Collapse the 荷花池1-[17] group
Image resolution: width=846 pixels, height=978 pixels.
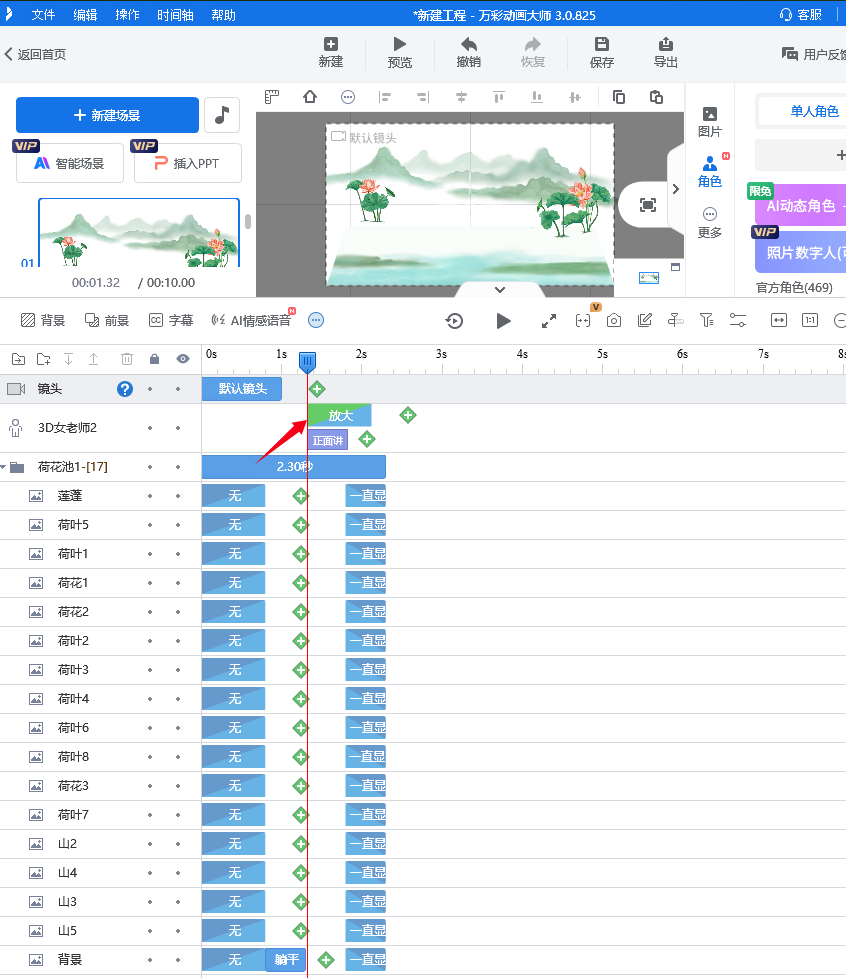[4, 467]
